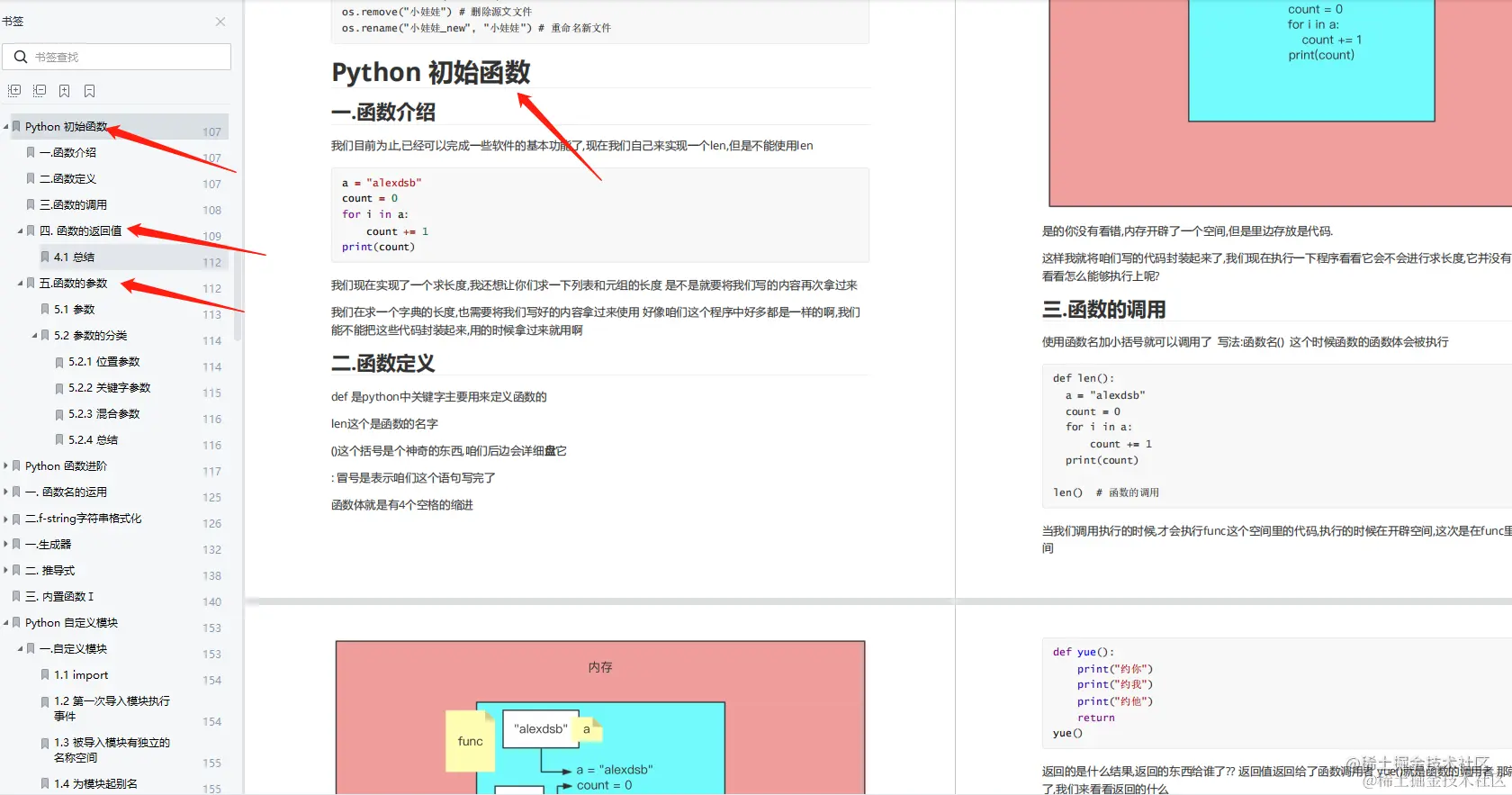
Task: Open the '5.2 参数的分类' bookmark
Action: (90, 336)
